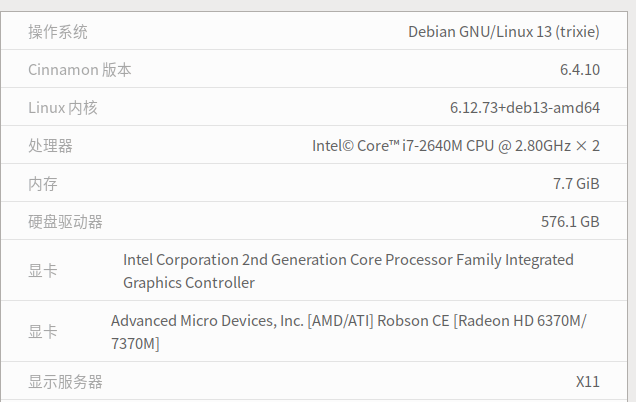Click the 硬盘驱动器 label
The height and width of the screenshot is (402, 636).
(65, 222)
